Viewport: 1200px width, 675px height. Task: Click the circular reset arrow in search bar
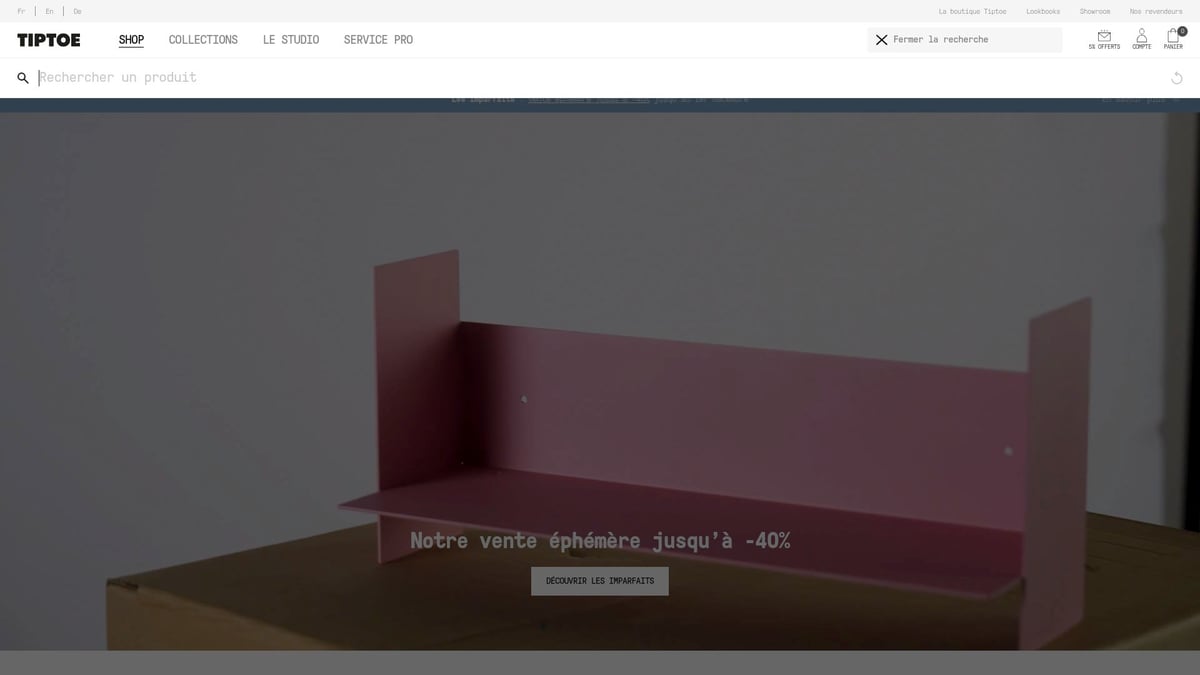[1177, 78]
